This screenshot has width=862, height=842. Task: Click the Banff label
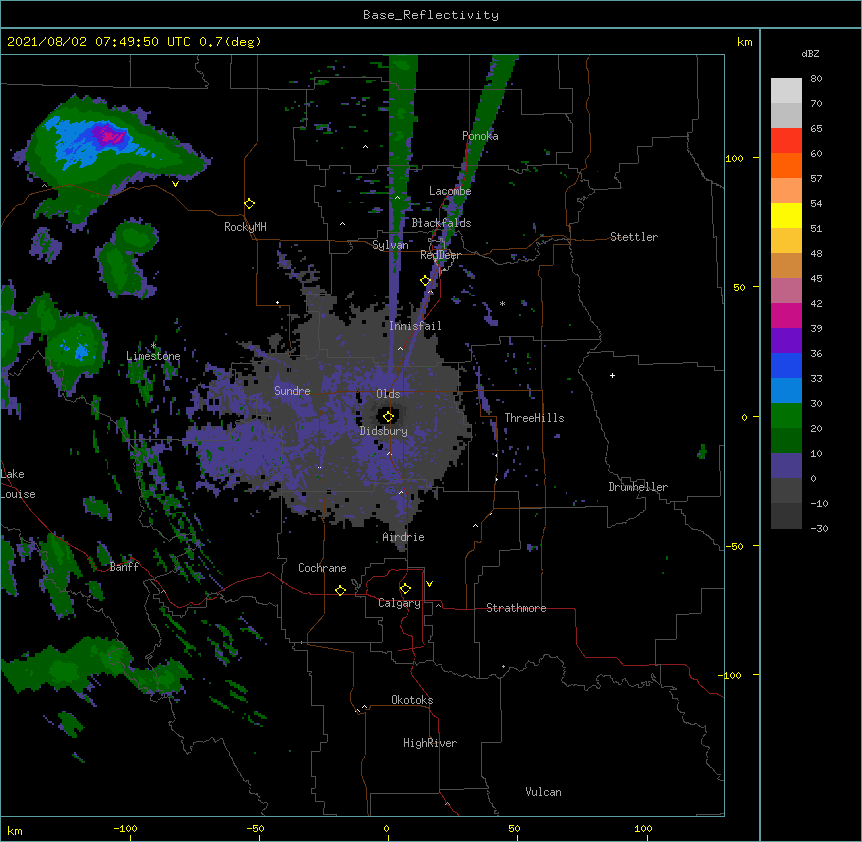pyautogui.click(x=124, y=567)
